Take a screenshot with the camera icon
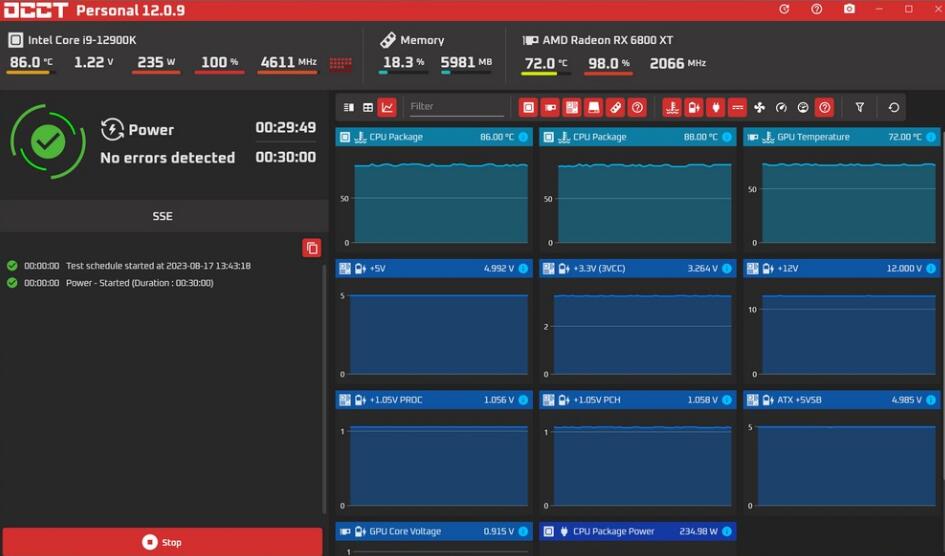The width and height of the screenshot is (945, 556). click(849, 9)
